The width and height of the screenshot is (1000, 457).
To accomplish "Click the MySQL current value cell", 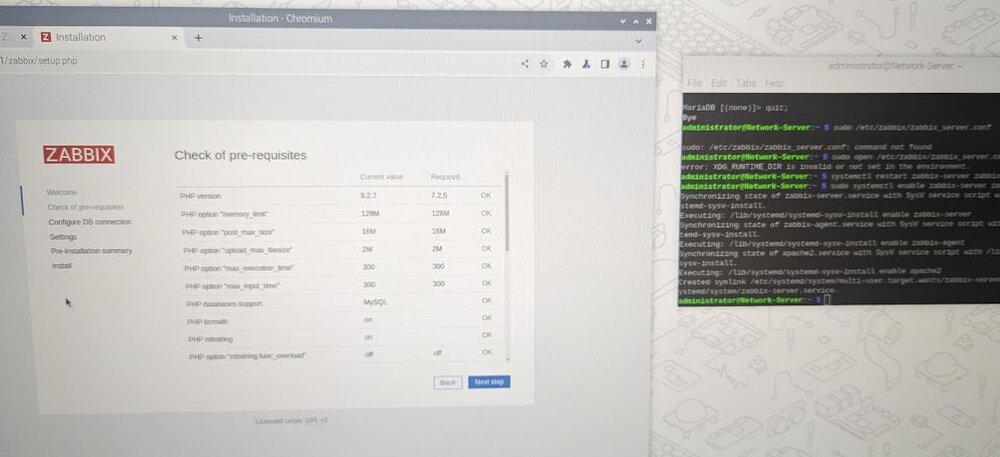I will pyautogui.click(x=375, y=302).
